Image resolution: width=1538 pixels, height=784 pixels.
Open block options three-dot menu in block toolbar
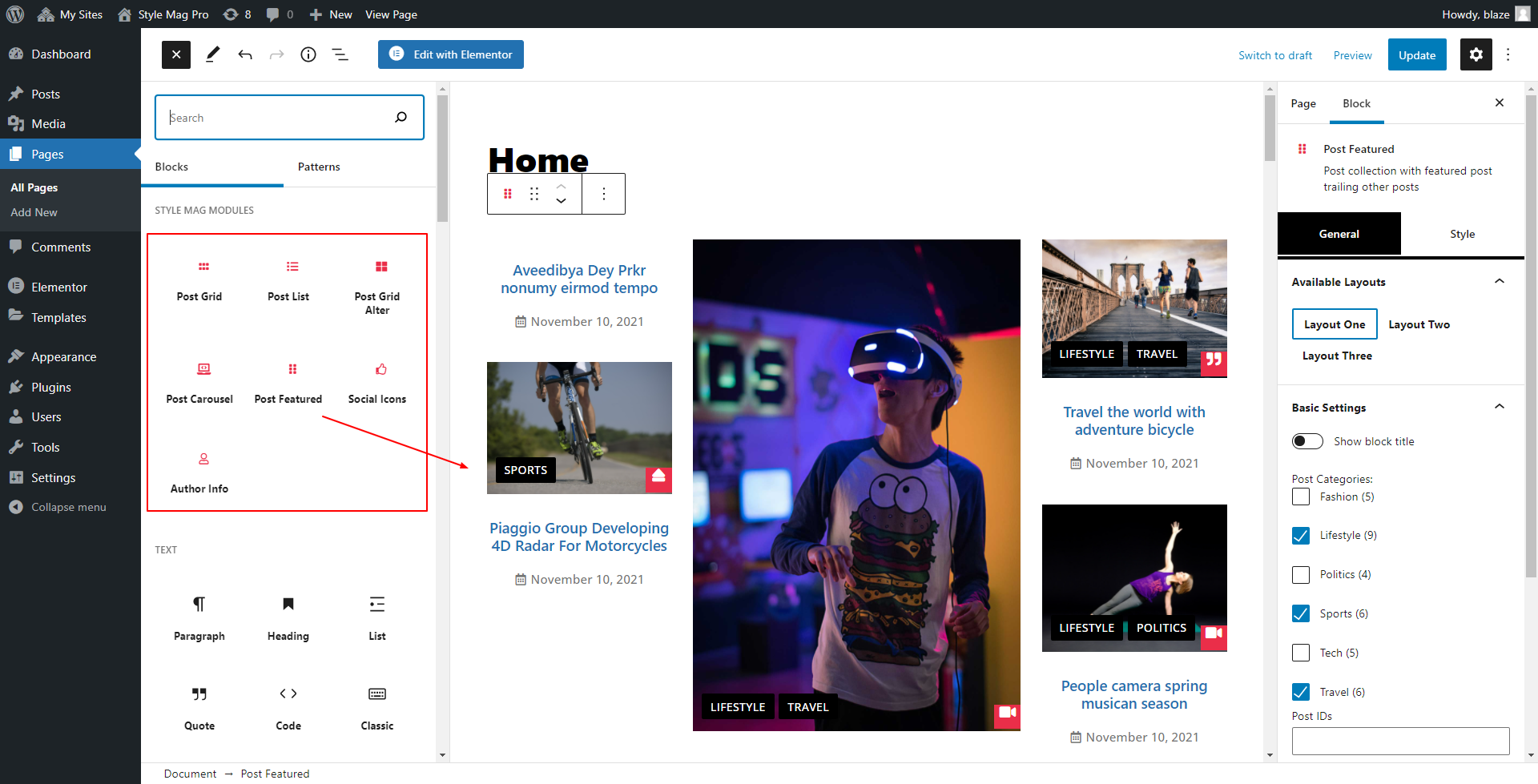click(x=604, y=194)
